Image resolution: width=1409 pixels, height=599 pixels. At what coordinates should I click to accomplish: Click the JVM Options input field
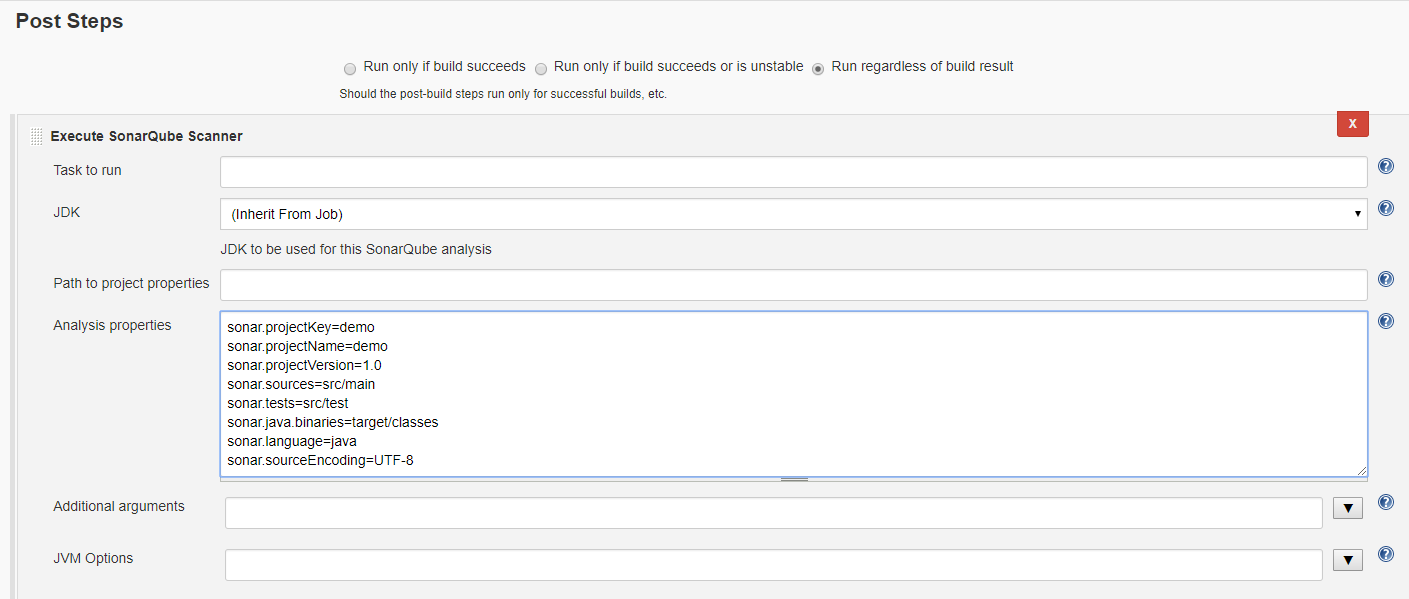(774, 565)
